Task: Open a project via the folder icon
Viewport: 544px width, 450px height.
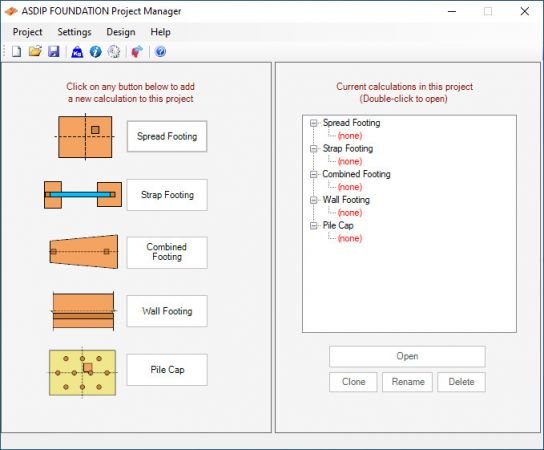Action: click(x=35, y=52)
